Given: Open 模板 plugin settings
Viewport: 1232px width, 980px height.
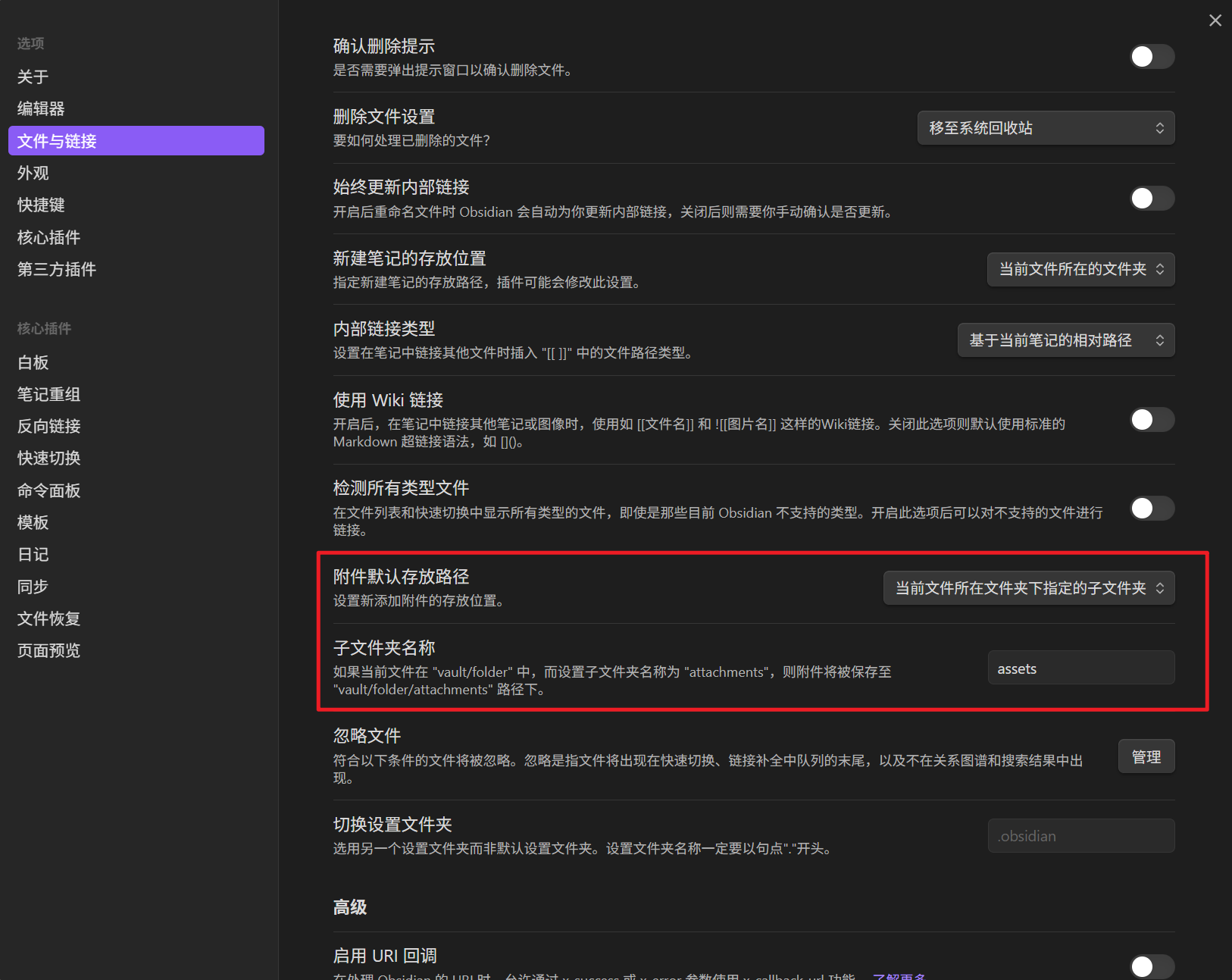Looking at the screenshot, I should (x=136, y=522).
